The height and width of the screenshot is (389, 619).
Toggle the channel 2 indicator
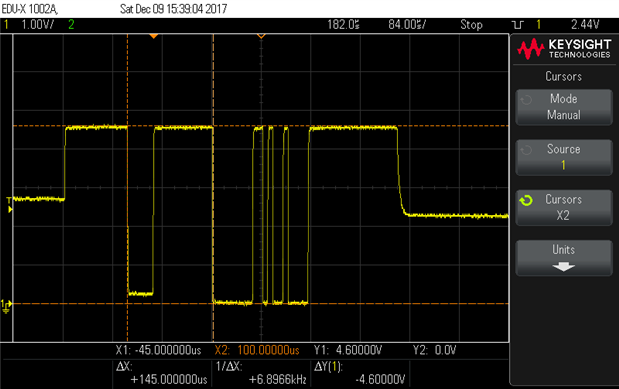click(71, 24)
